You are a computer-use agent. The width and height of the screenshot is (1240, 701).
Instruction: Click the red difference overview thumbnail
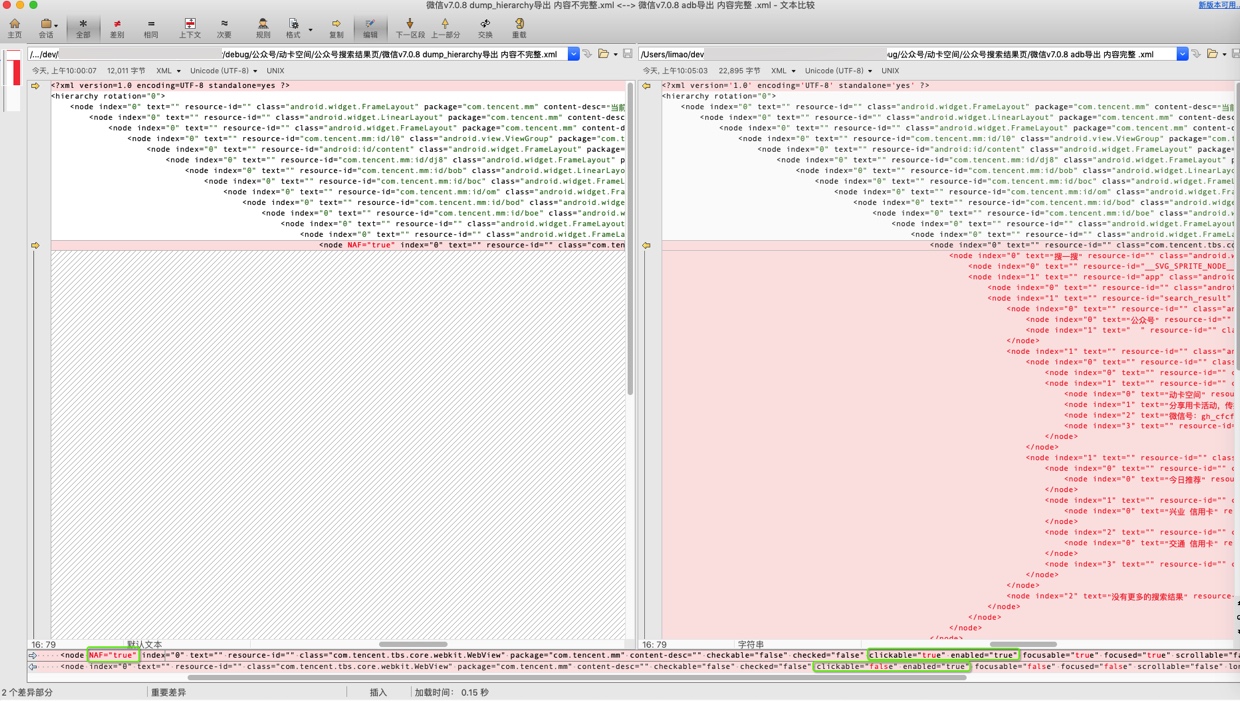14,71
